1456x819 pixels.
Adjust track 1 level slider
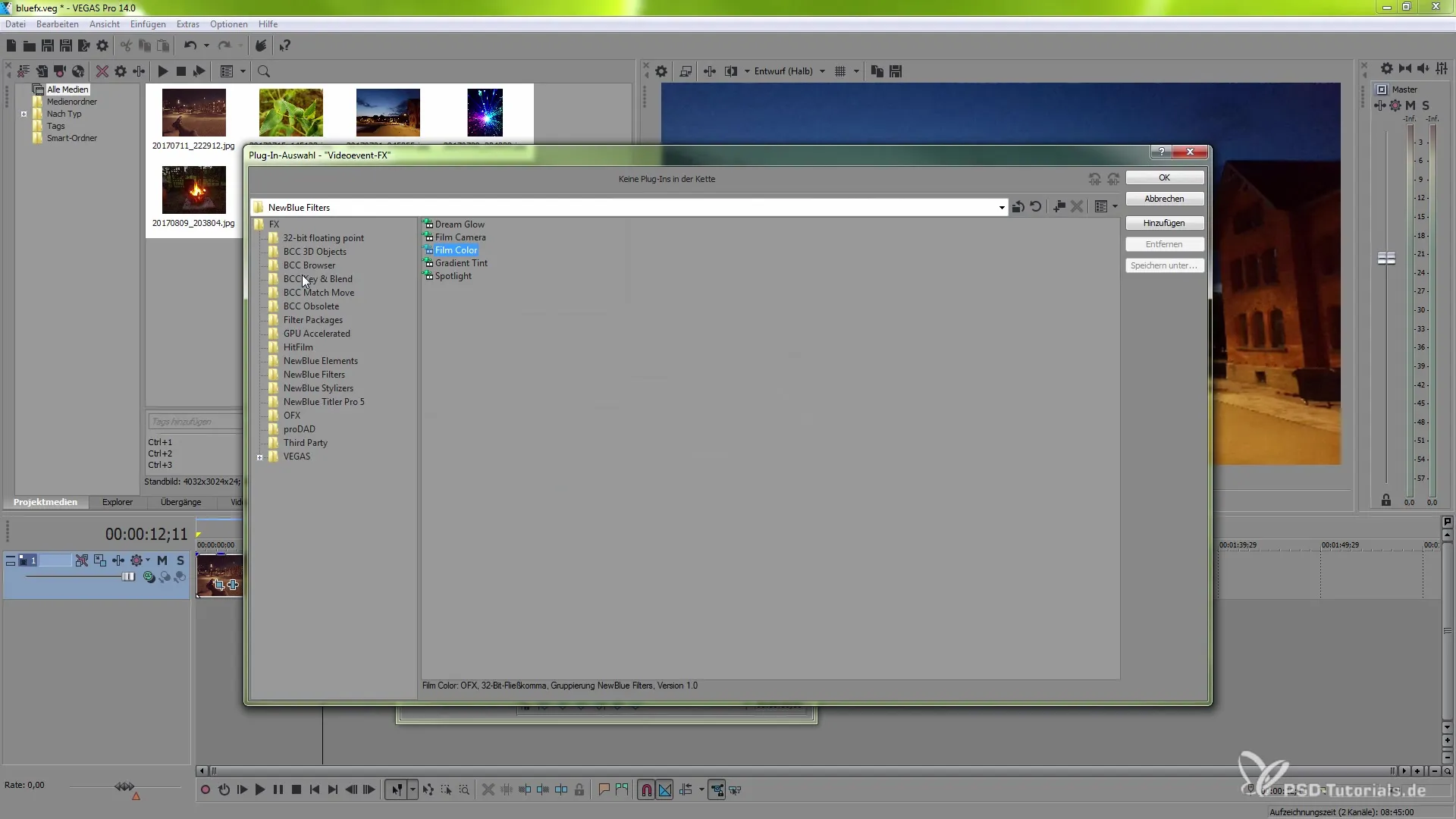(128, 577)
